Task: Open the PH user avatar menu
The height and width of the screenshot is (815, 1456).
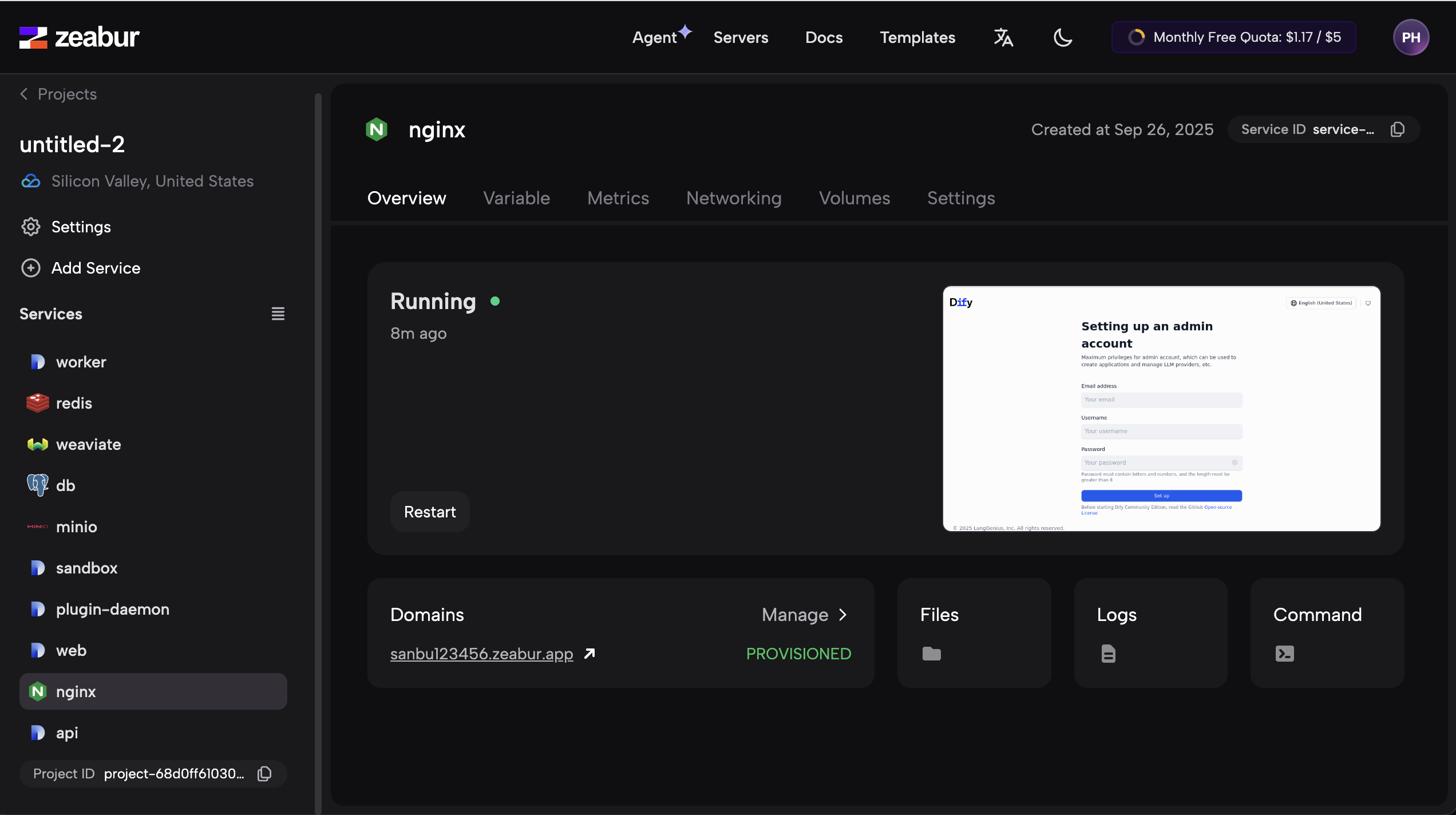Action: 1410,38
